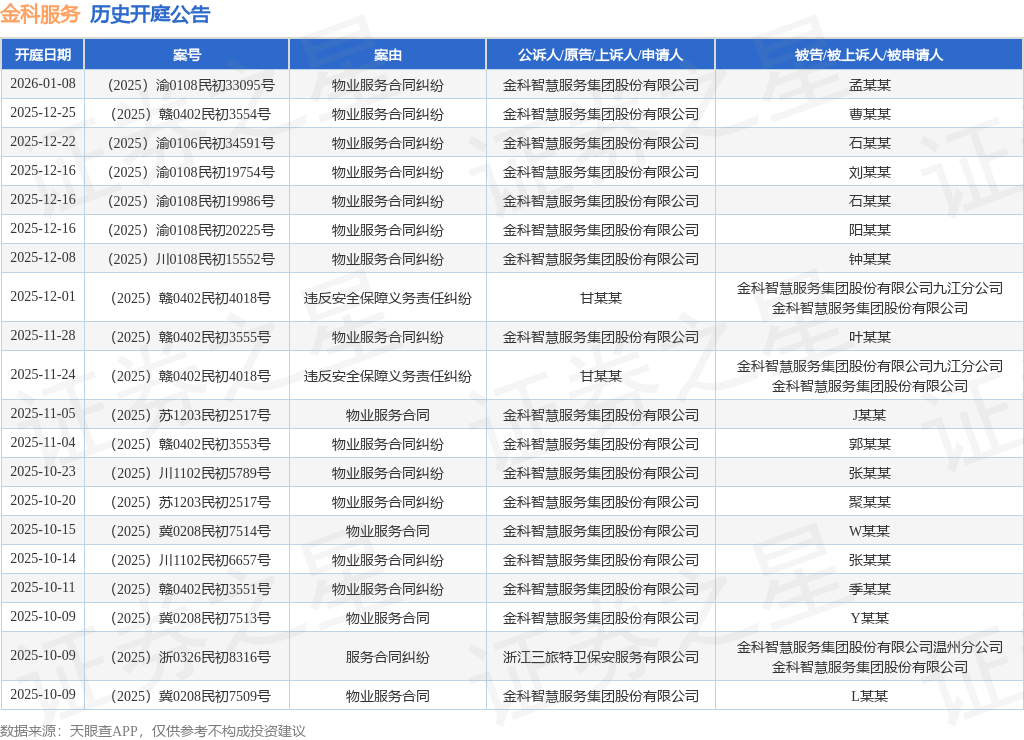Click defendant 钟某某
Image resolution: width=1024 pixels, height=740 pixels.
pyautogui.click(x=869, y=259)
